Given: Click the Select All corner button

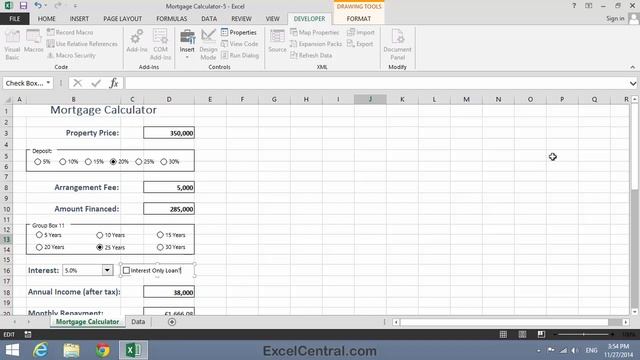Looking at the screenshot, I should [x=7, y=99].
